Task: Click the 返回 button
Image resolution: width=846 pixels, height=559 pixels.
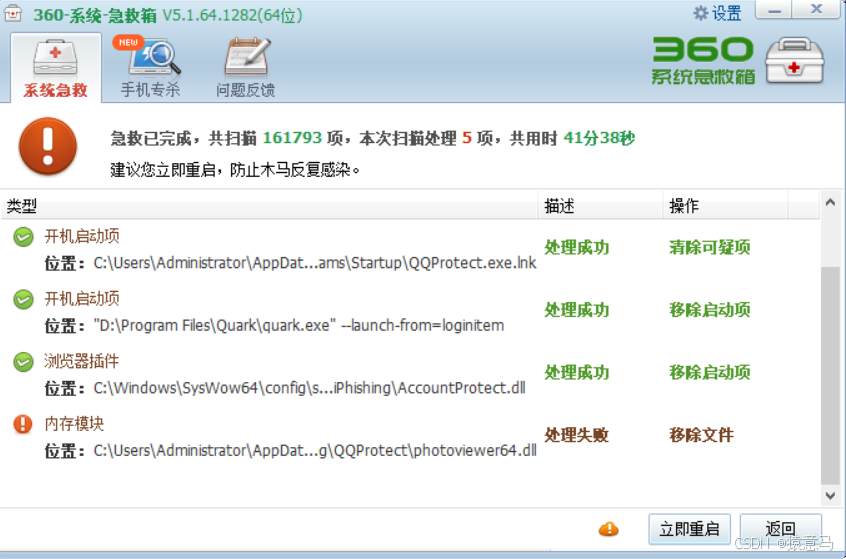Action: [781, 529]
